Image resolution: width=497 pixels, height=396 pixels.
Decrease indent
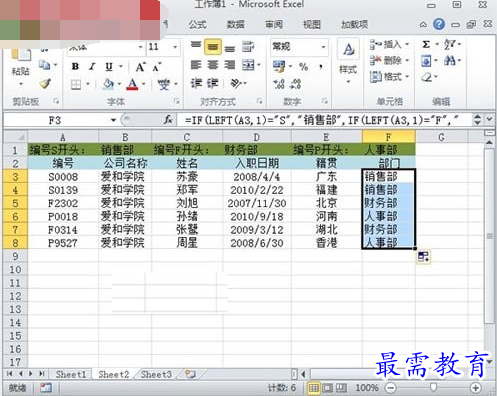[196, 83]
